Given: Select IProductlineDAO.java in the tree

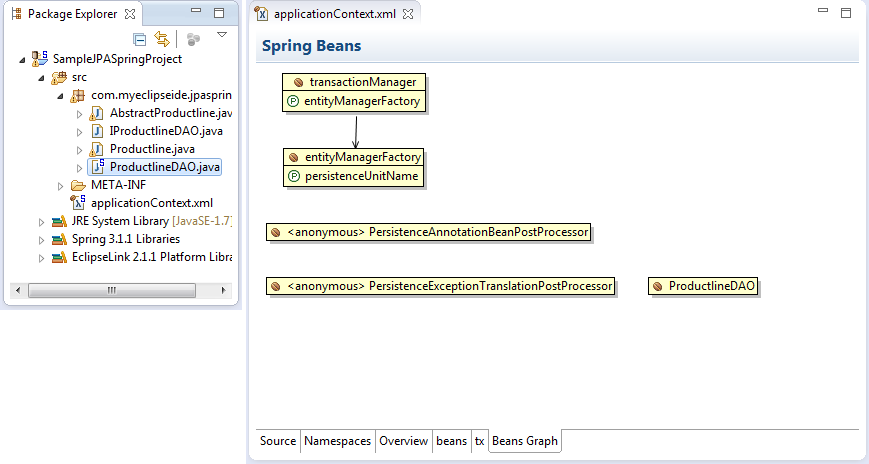Looking at the screenshot, I should 166,131.
